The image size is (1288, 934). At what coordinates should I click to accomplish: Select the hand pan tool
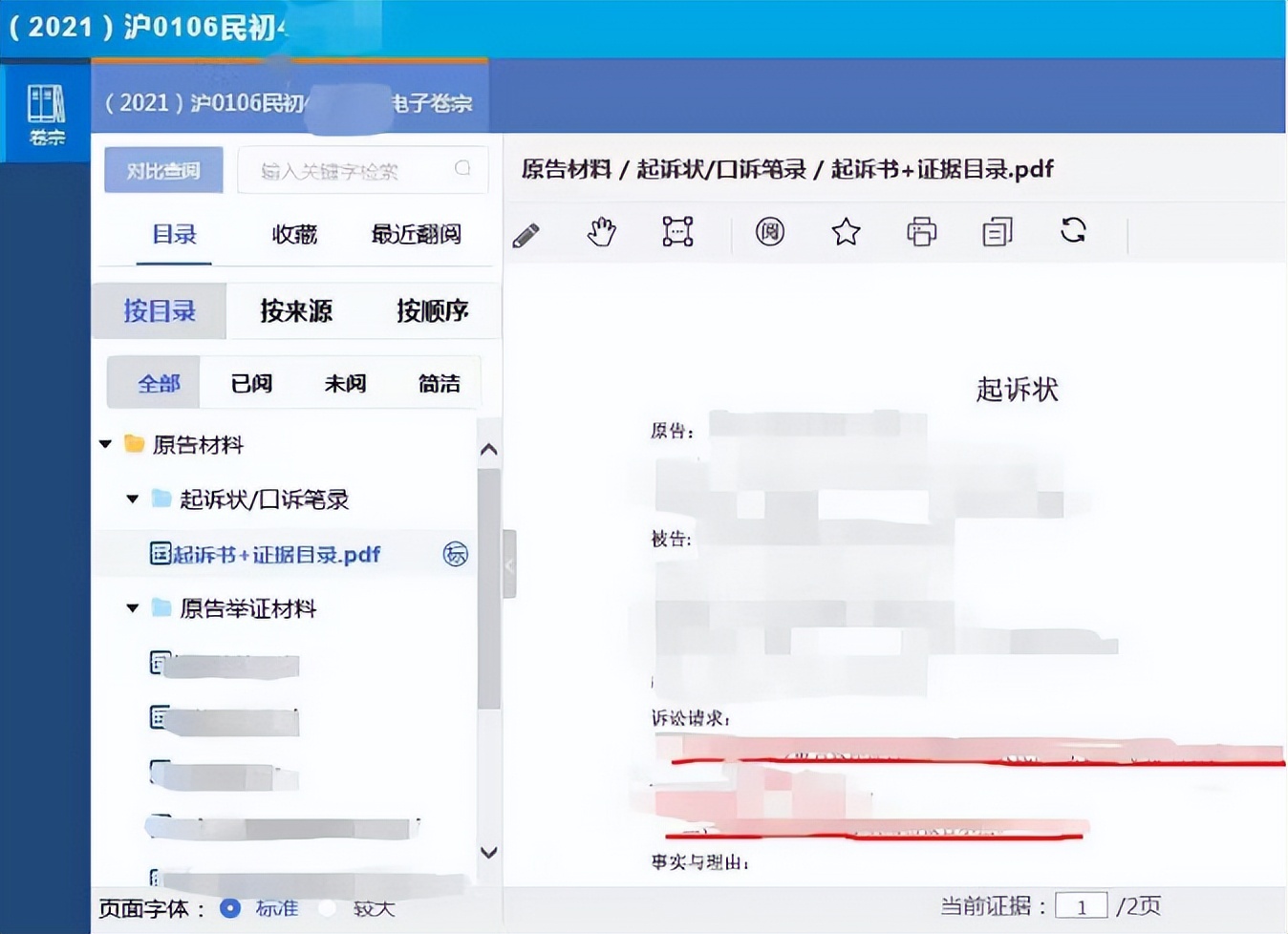click(x=601, y=232)
